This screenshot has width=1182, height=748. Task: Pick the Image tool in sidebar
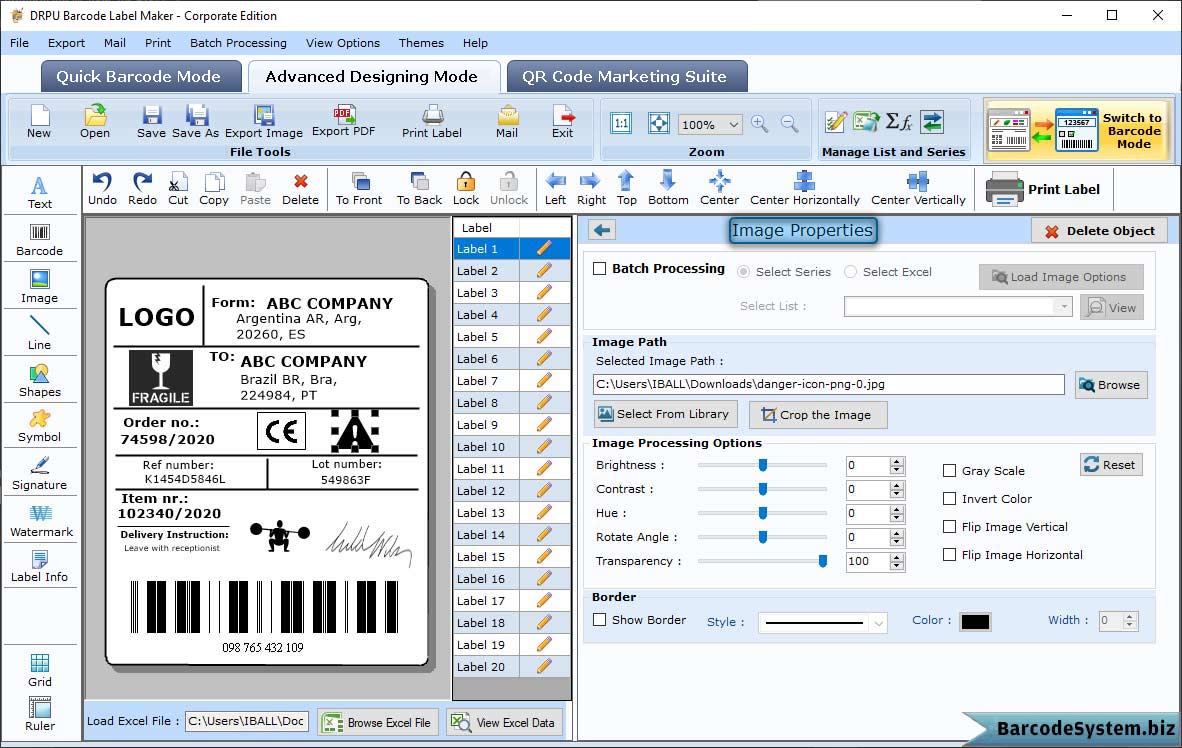(39, 287)
